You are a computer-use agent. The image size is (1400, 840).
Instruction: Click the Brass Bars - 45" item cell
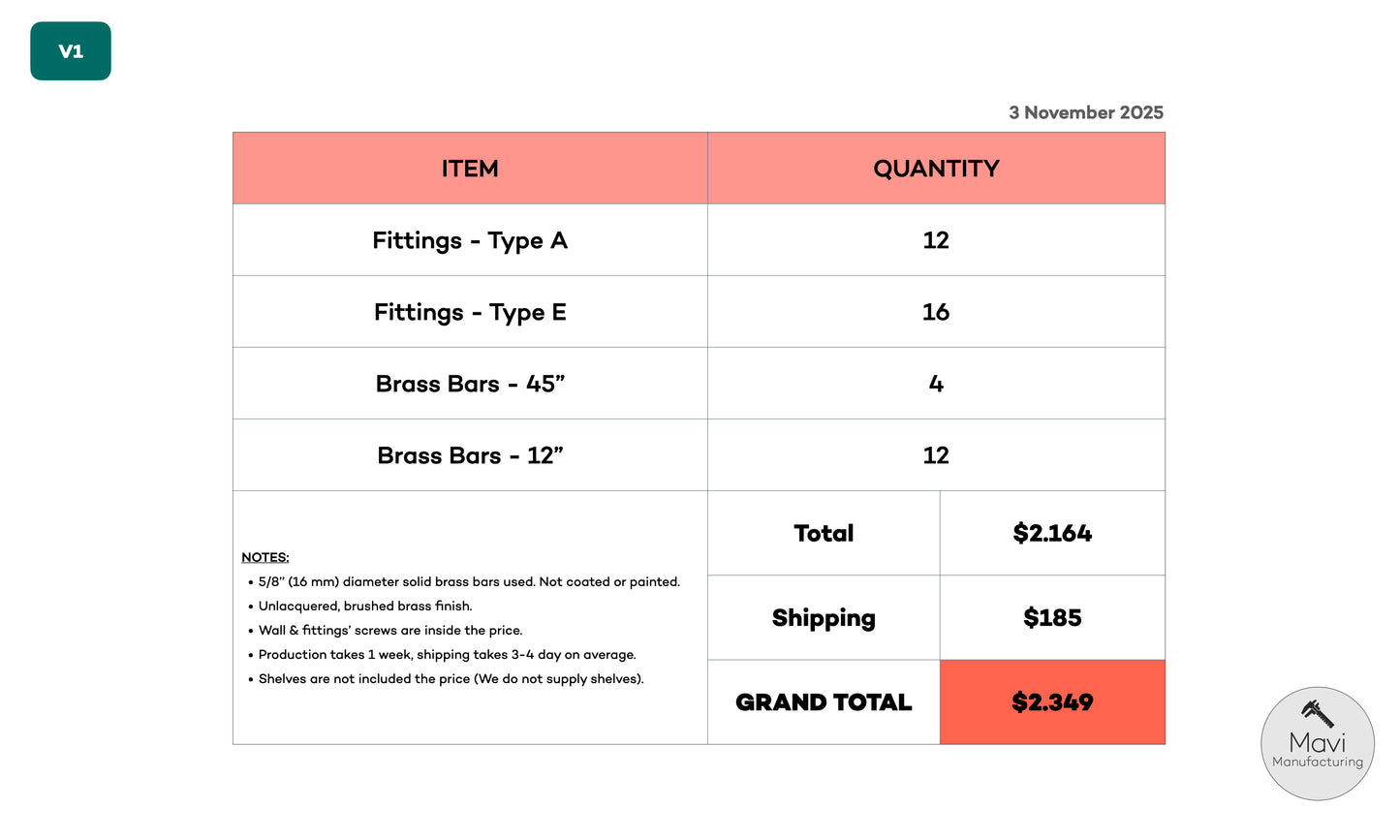470,384
